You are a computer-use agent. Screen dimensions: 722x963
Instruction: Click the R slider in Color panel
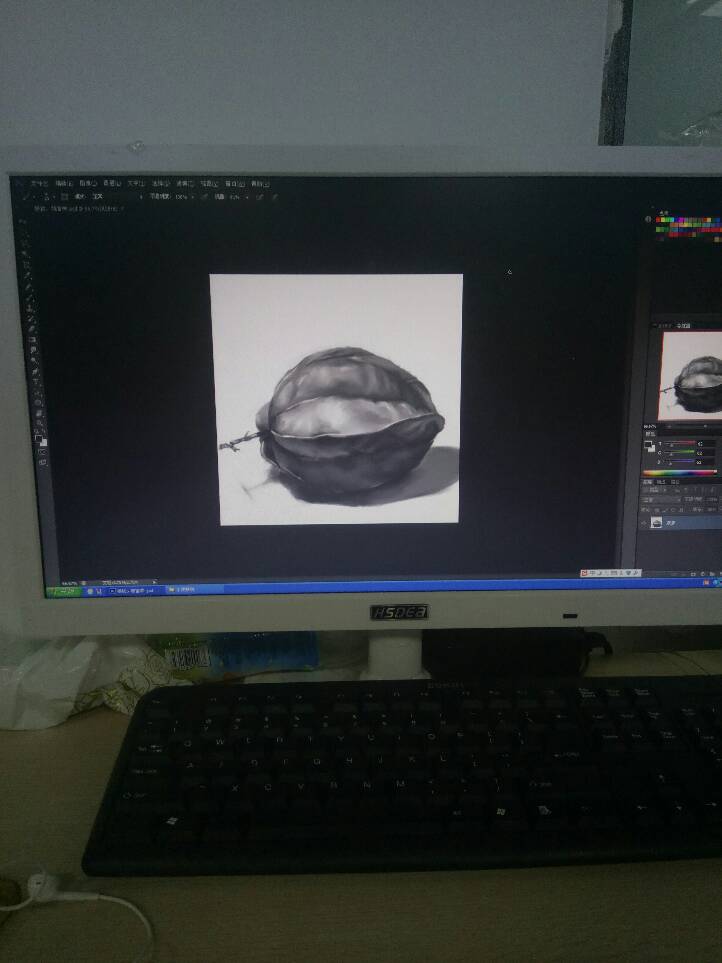click(680, 443)
